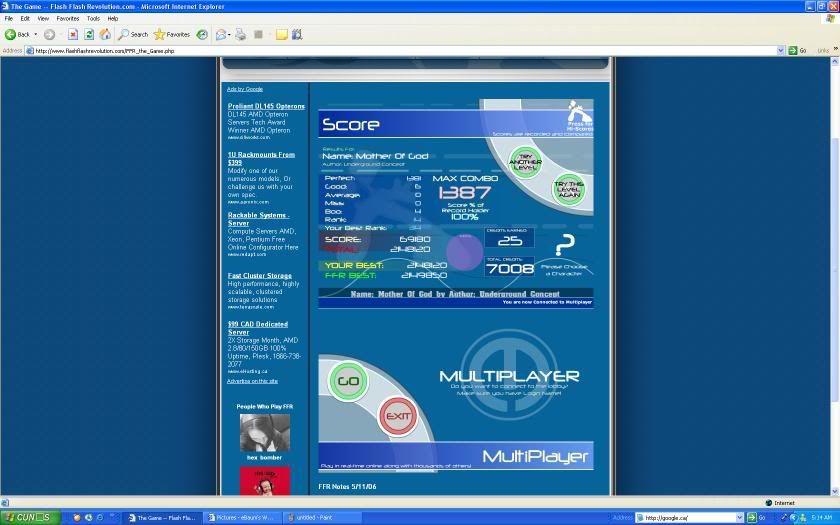
Task: Open the Proliant DL145 Opteron ad link
Action: (266, 106)
